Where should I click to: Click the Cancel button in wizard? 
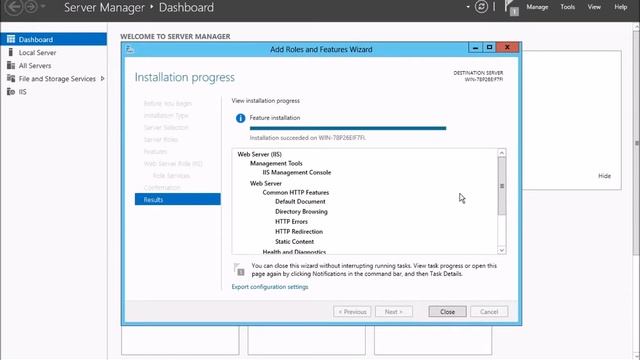click(x=489, y=311)
